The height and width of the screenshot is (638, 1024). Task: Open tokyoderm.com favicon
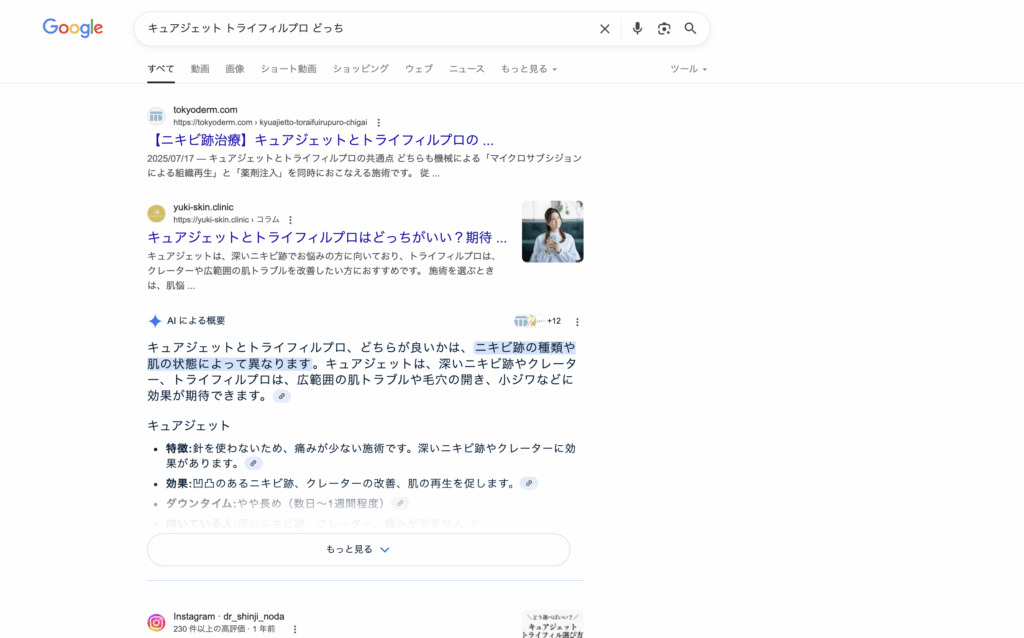pyautogui.click(x=156, y=116)
